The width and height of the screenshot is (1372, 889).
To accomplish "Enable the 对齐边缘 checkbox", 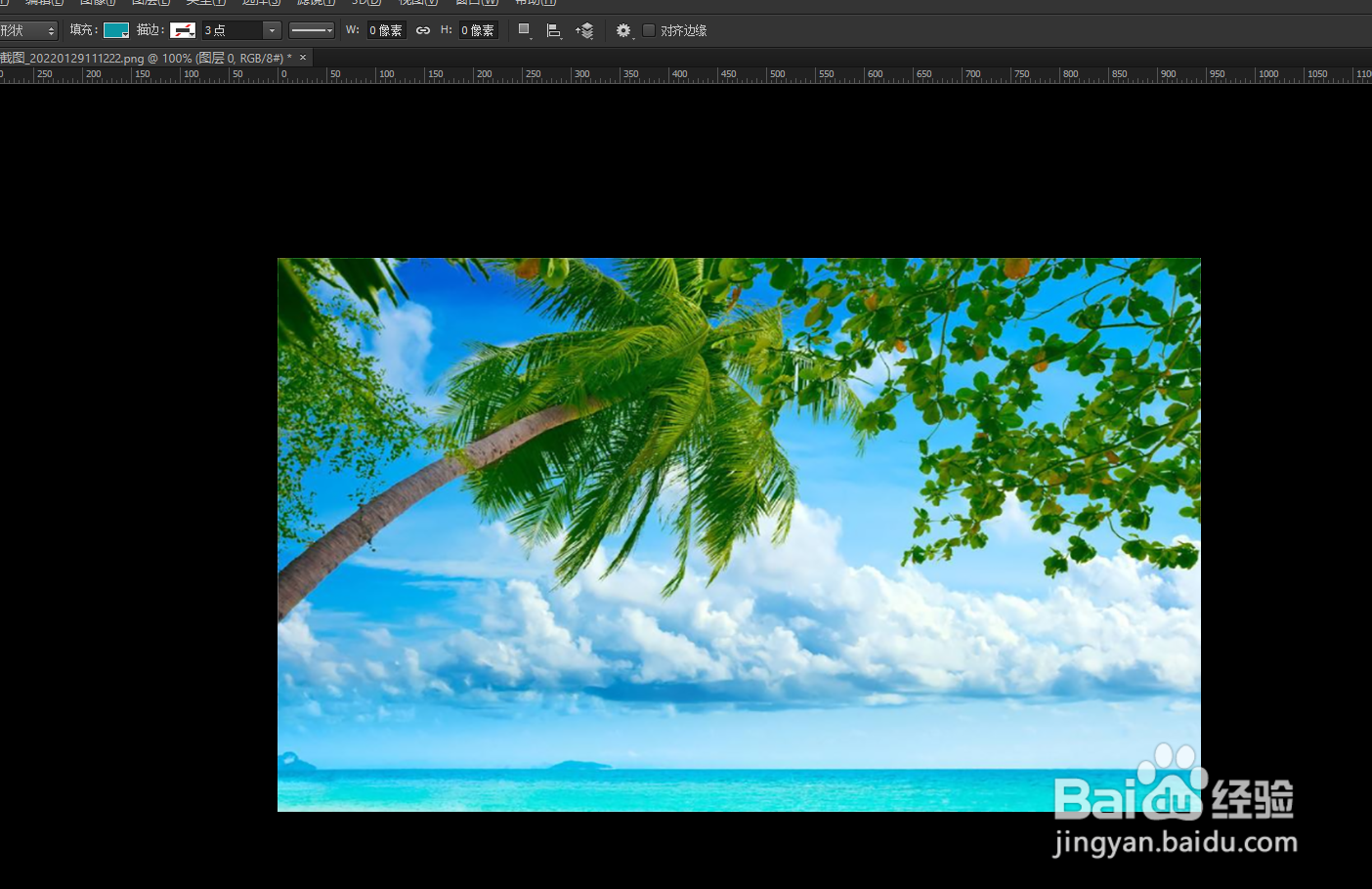I will (x=649, y=30).
